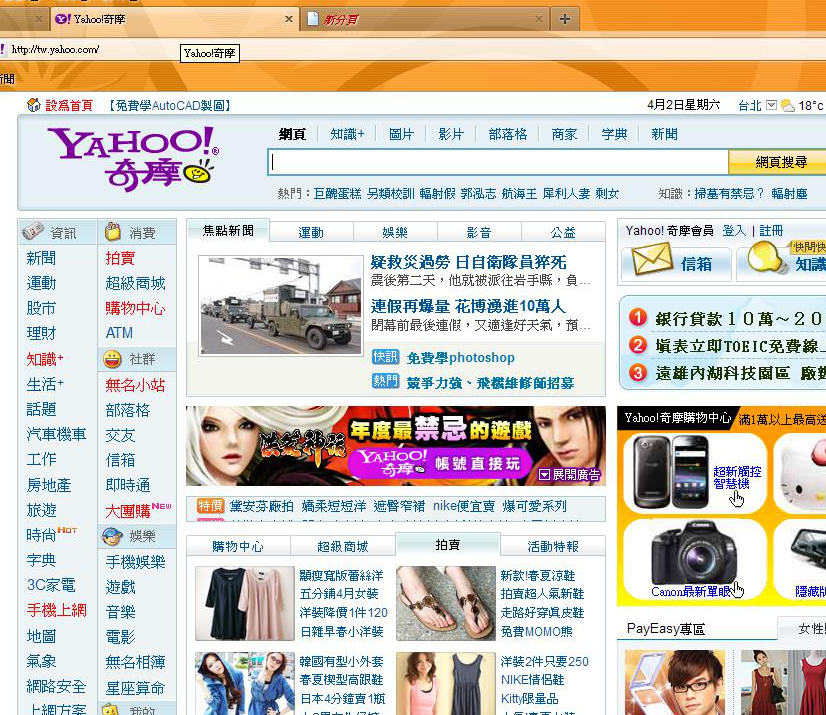Switch to the 運動 news tab
Image resolution: width=826 pixels, height=715 pixels.
311,232
